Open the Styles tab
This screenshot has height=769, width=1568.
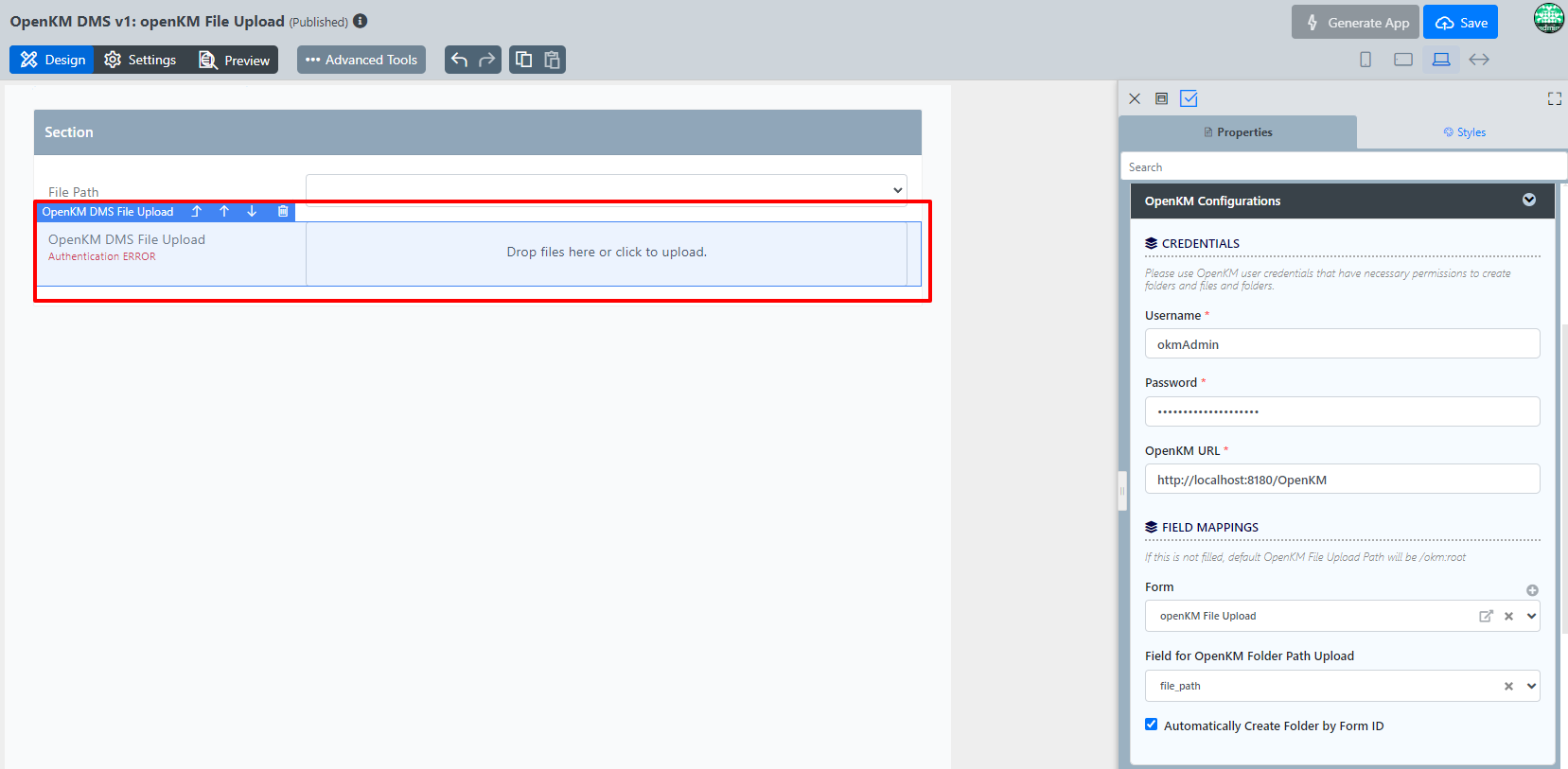[x=1464, y=132]
